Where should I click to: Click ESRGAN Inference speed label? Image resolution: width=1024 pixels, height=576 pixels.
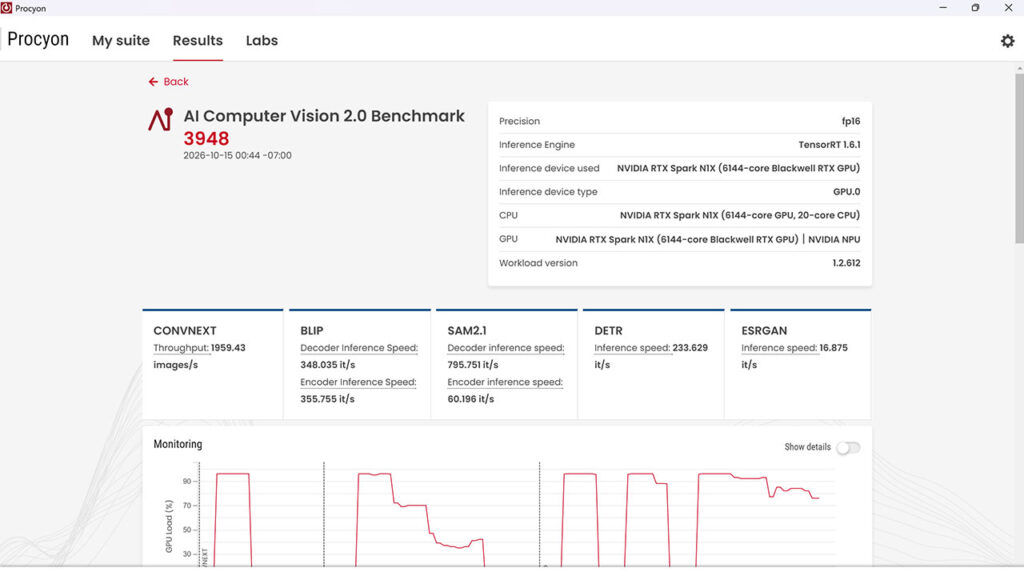(779, 348)
